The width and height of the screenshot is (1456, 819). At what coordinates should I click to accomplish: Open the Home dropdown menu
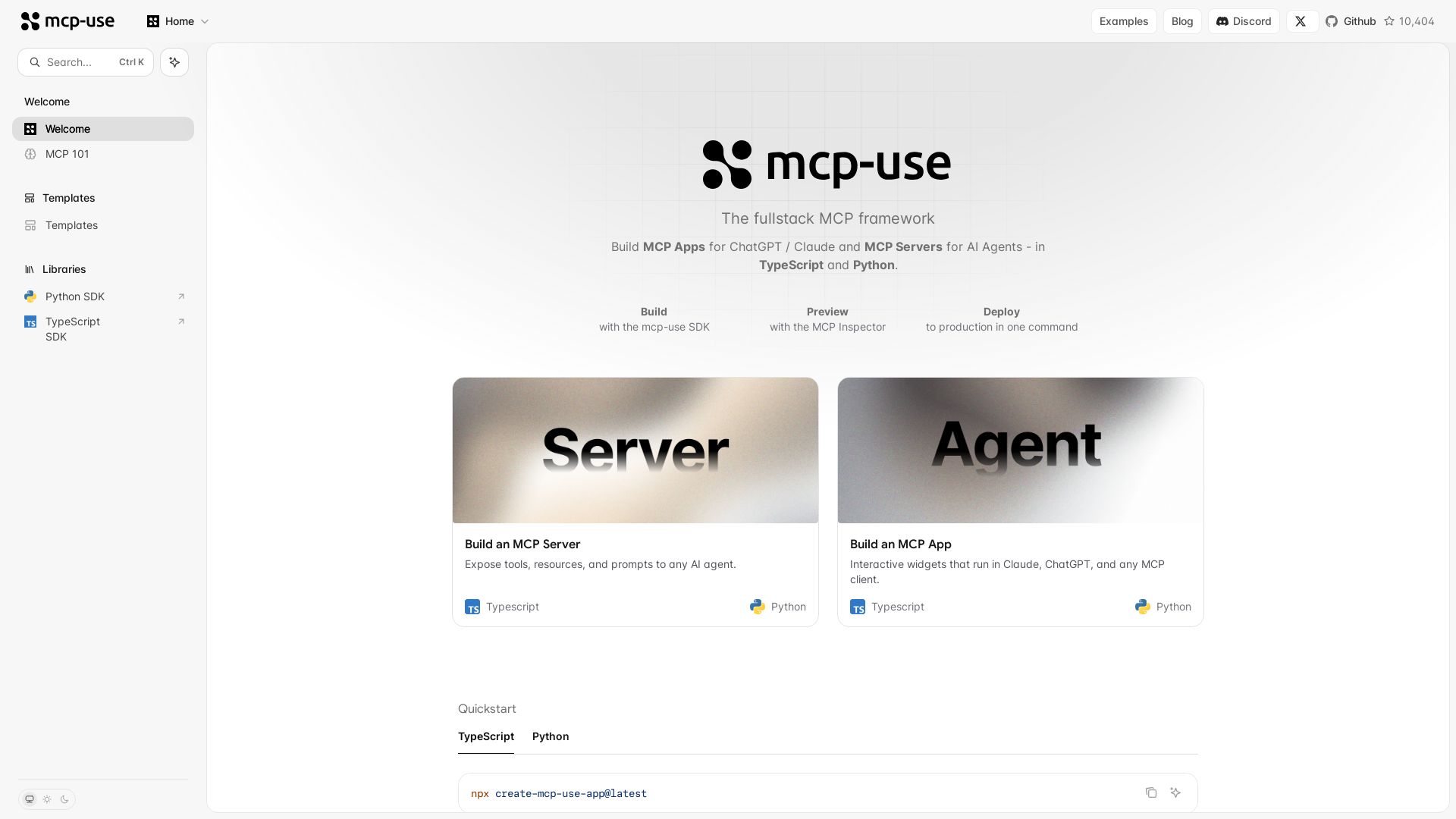coord(178,21)
